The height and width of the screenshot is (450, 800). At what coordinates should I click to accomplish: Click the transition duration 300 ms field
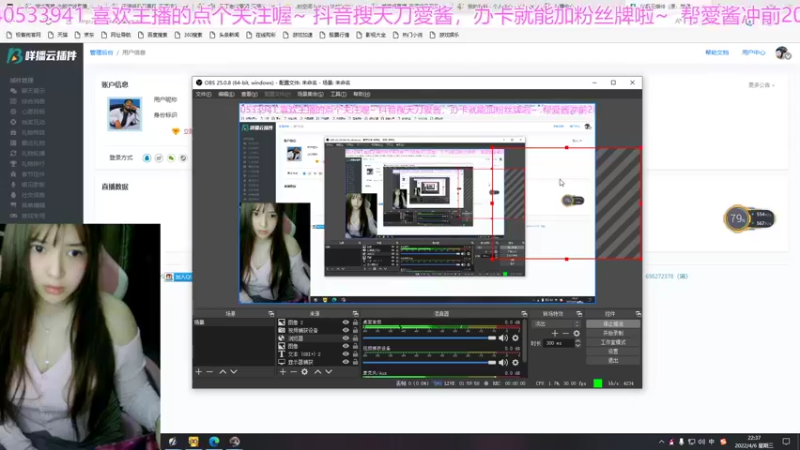point(558,343)
